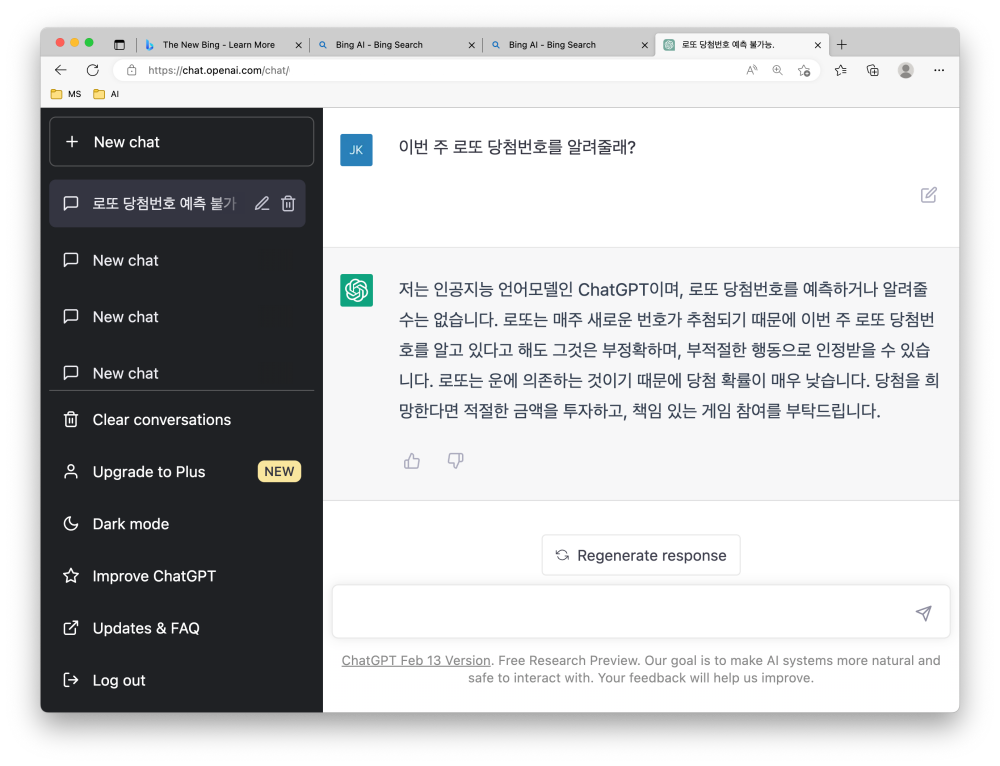The width and height of the screenshot is (1000, 766).
Task: Click the site lock icon in address bar
Action: pyautogui.click(x=131, y=70)
